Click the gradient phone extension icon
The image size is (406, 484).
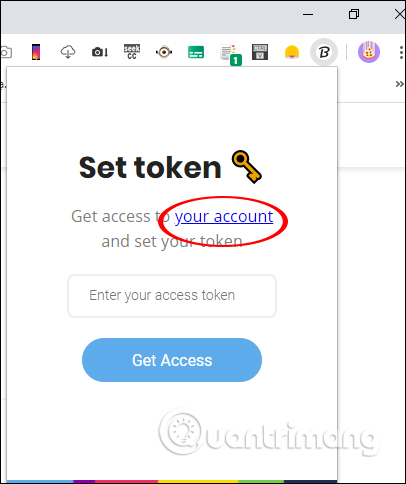(x=36, y=52)
